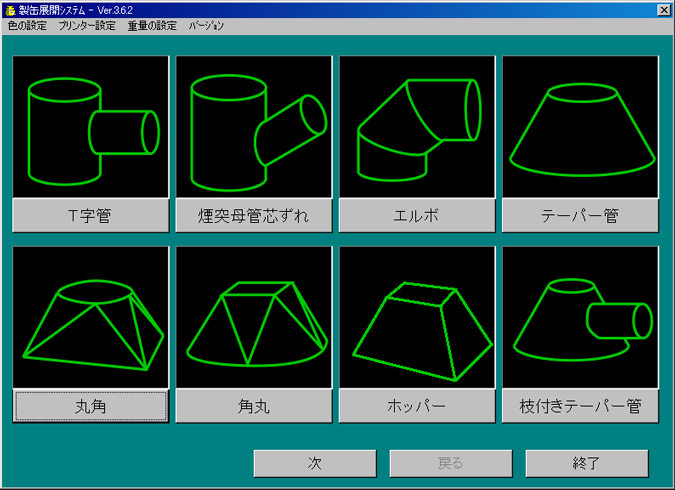Choose the テーパー管 button

tap(580, 215)
